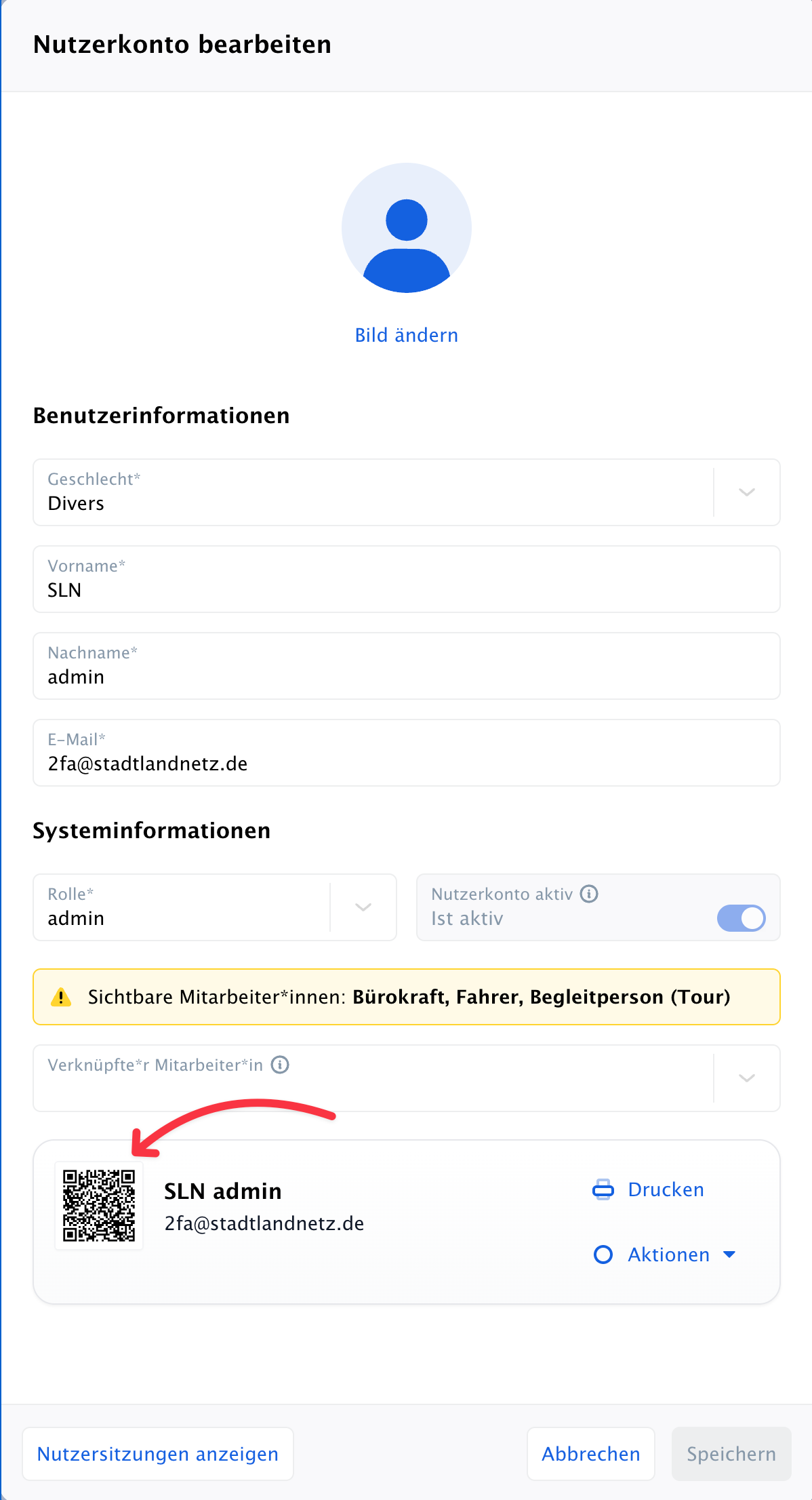Click the user avatar profile picture
The height and width of the screenshot is (1500, 812).
pos(407,228)
